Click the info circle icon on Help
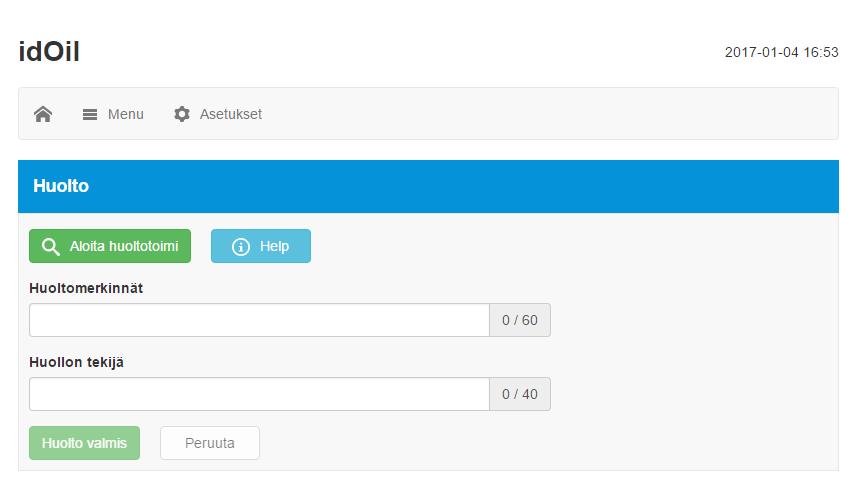The width and height of the screenshot is (853, 497). [x=241, y=246]
